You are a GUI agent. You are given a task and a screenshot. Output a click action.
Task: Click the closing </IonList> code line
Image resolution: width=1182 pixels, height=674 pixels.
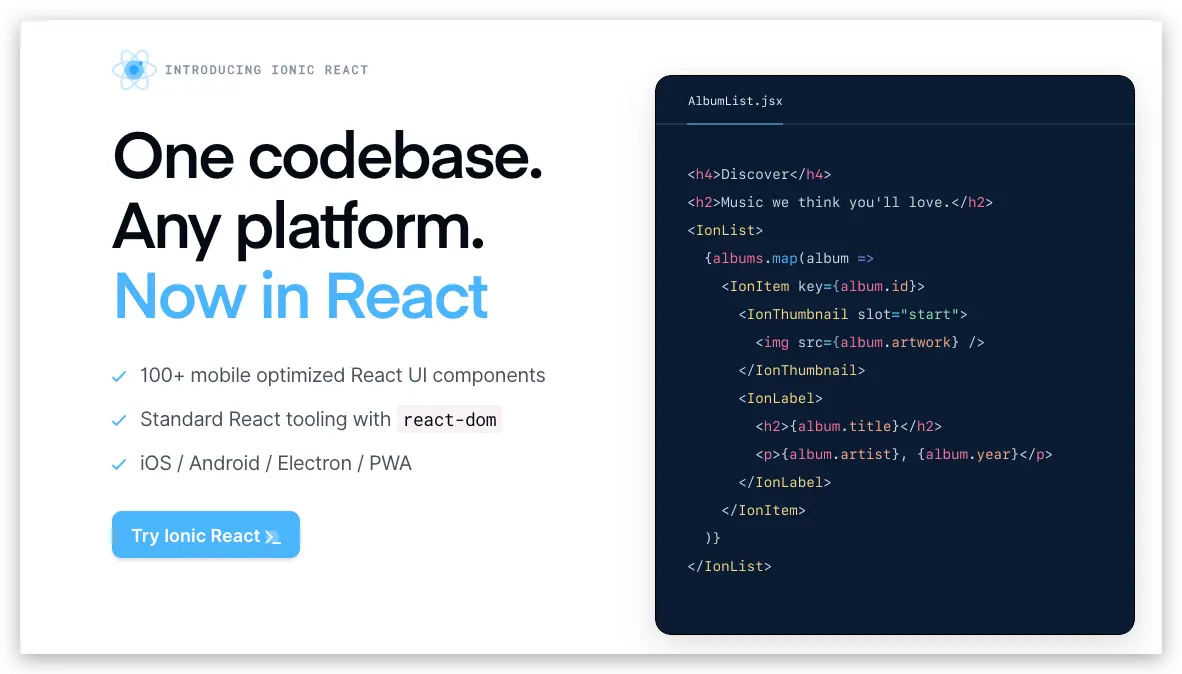click(x=729, y=566)
